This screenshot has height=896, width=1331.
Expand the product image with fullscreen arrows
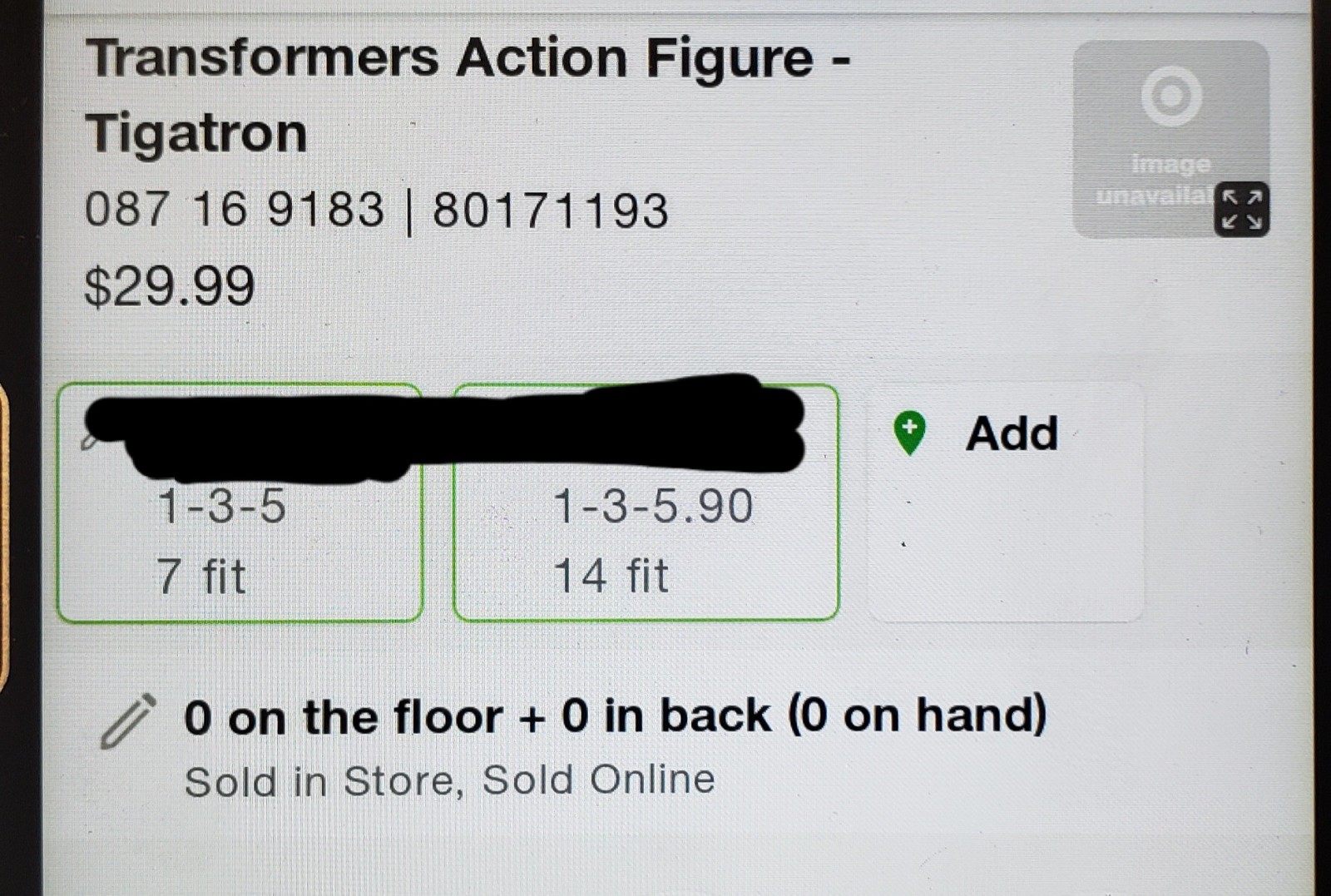[x=1241, y=210]
